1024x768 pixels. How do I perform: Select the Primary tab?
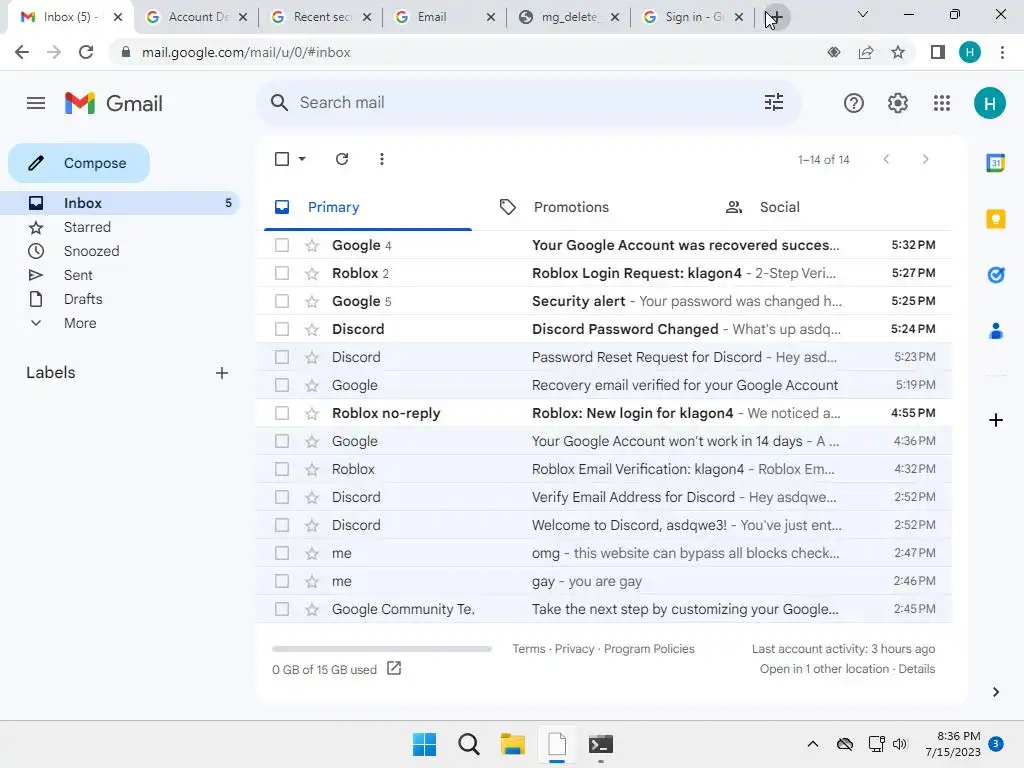[333, 208]
